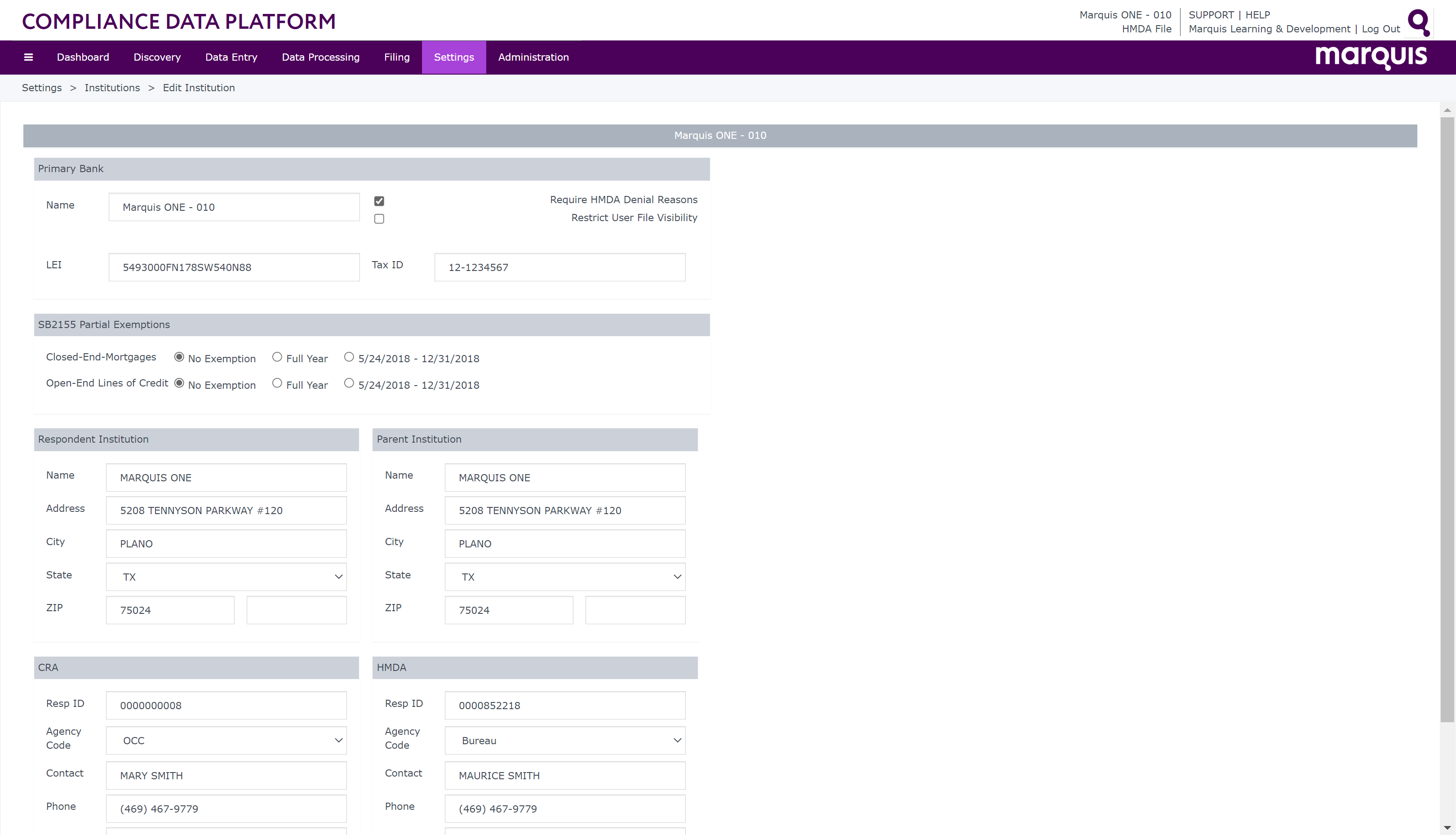Click Institutions in the breadcrumb
Viewport: 1456px width, 835px height.
pos(112,88)
